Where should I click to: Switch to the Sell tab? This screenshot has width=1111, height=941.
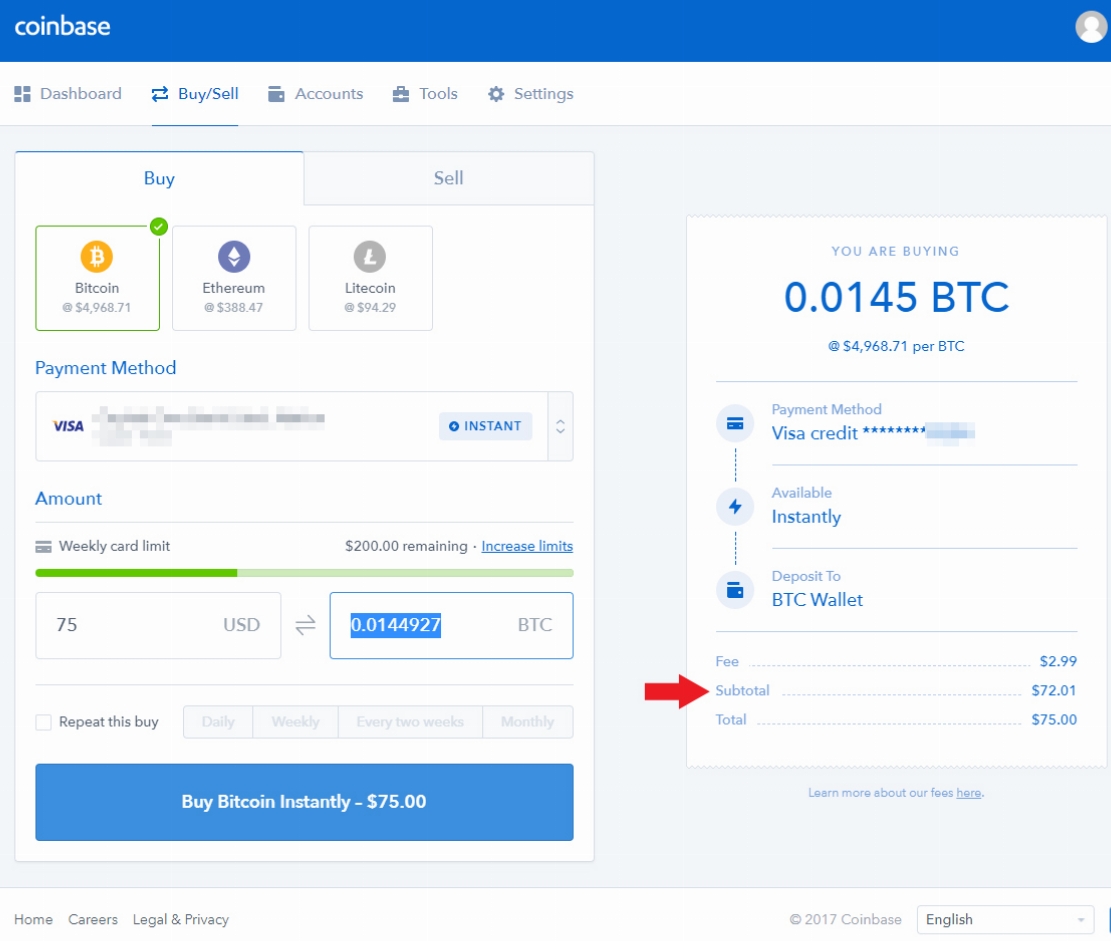(x=448, y=178)
